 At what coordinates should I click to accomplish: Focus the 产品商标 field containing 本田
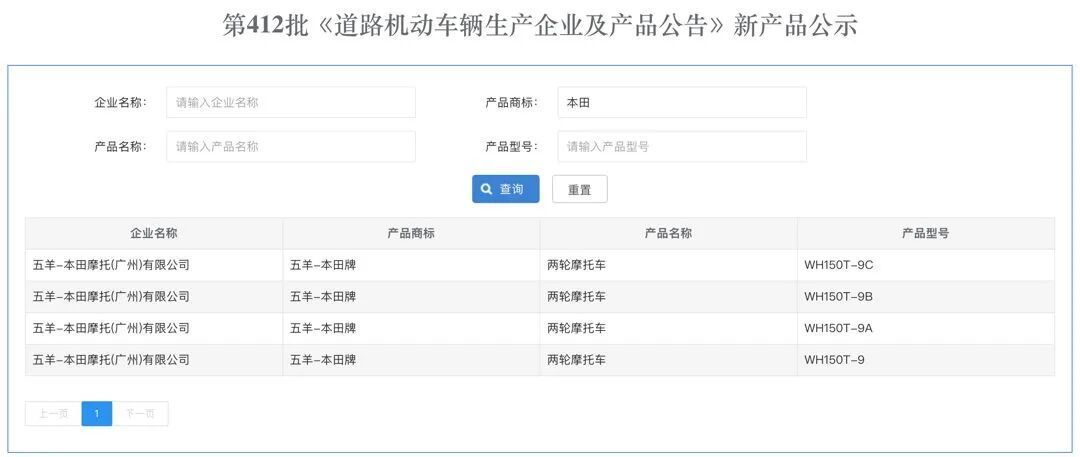(682, 103)
